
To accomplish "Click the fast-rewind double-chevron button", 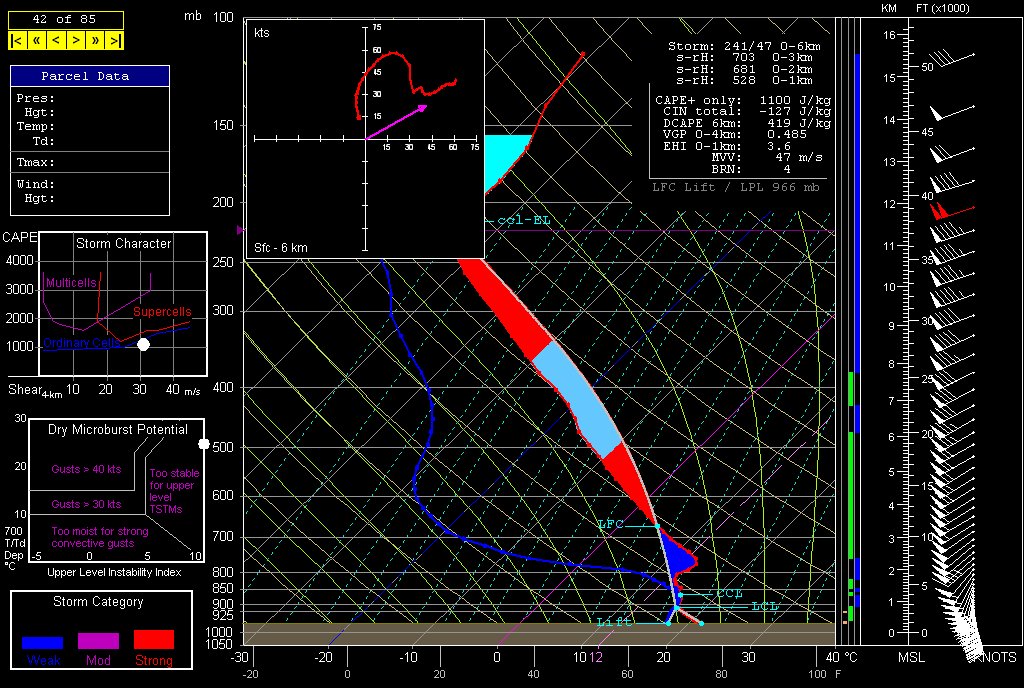I will (x=36, y=40).
